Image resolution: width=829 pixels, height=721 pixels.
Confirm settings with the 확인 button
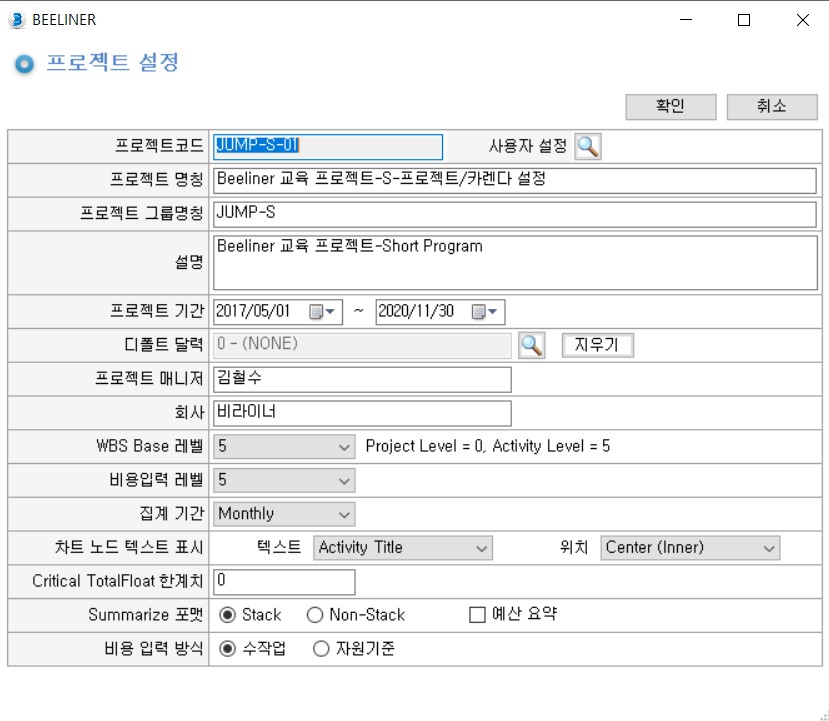(671, 107)
